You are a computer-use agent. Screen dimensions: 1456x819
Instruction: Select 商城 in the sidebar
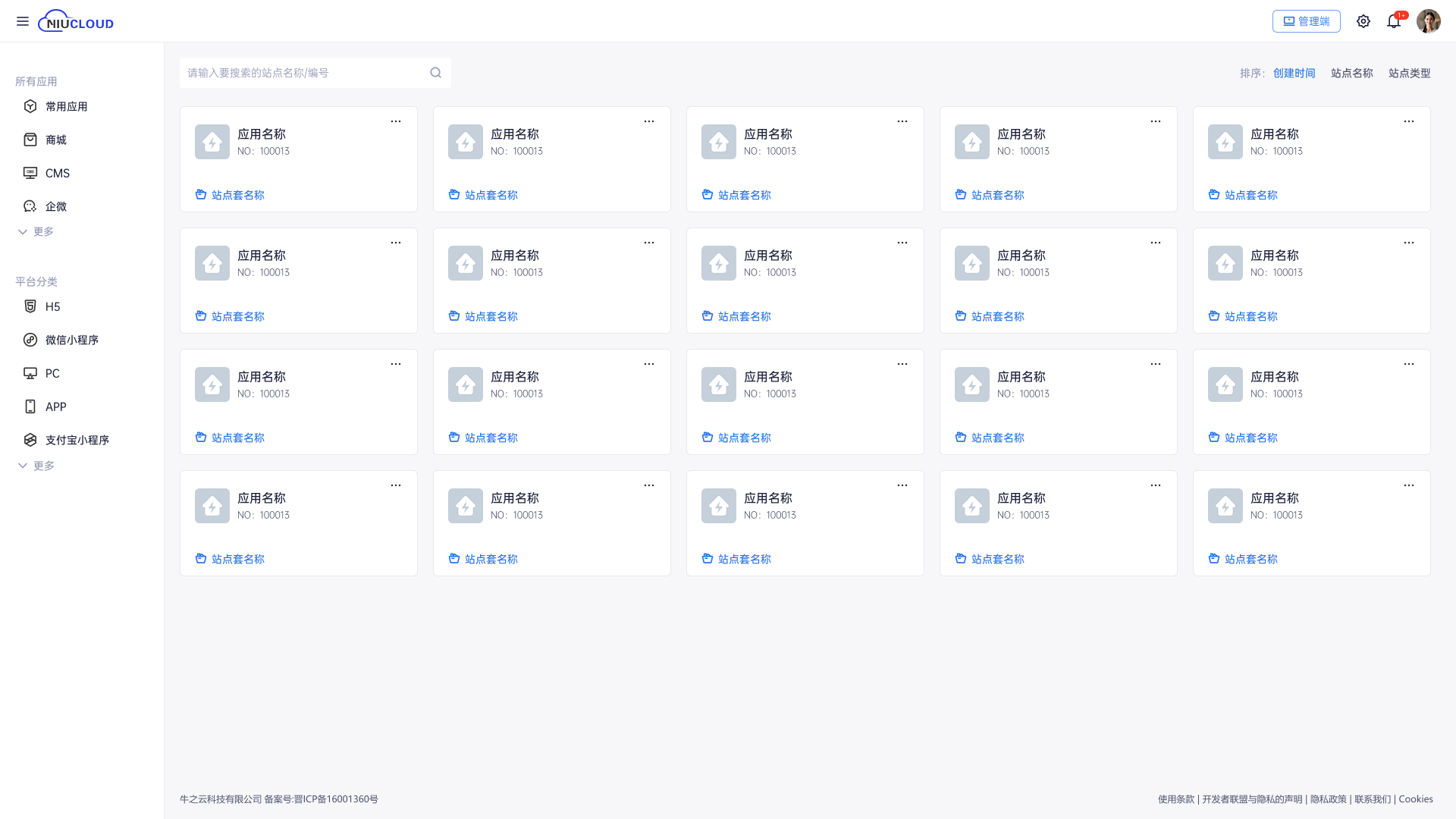[55, 140]
